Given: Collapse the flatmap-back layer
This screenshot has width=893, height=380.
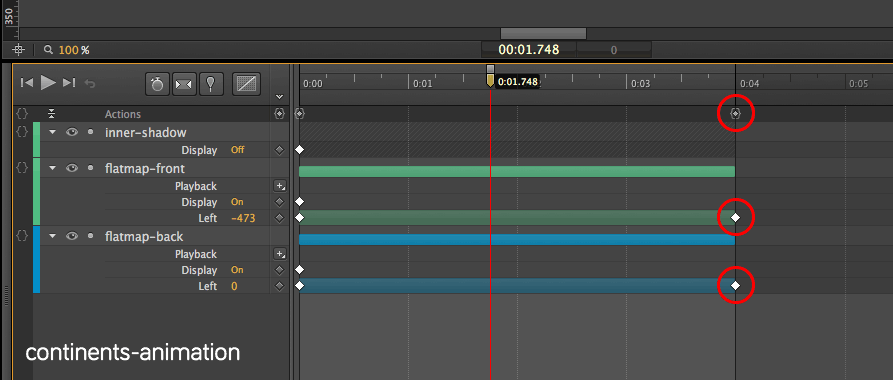Looking at the screenshot, I should tap(53, 236).
